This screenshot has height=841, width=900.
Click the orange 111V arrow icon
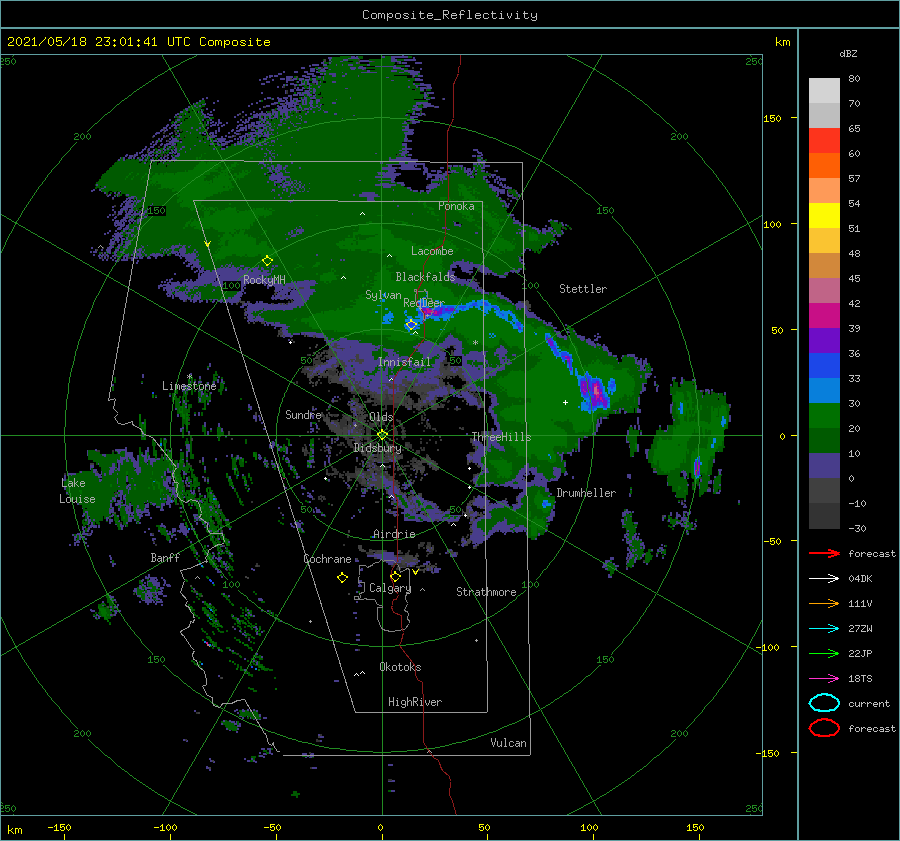tap(824, 603)
